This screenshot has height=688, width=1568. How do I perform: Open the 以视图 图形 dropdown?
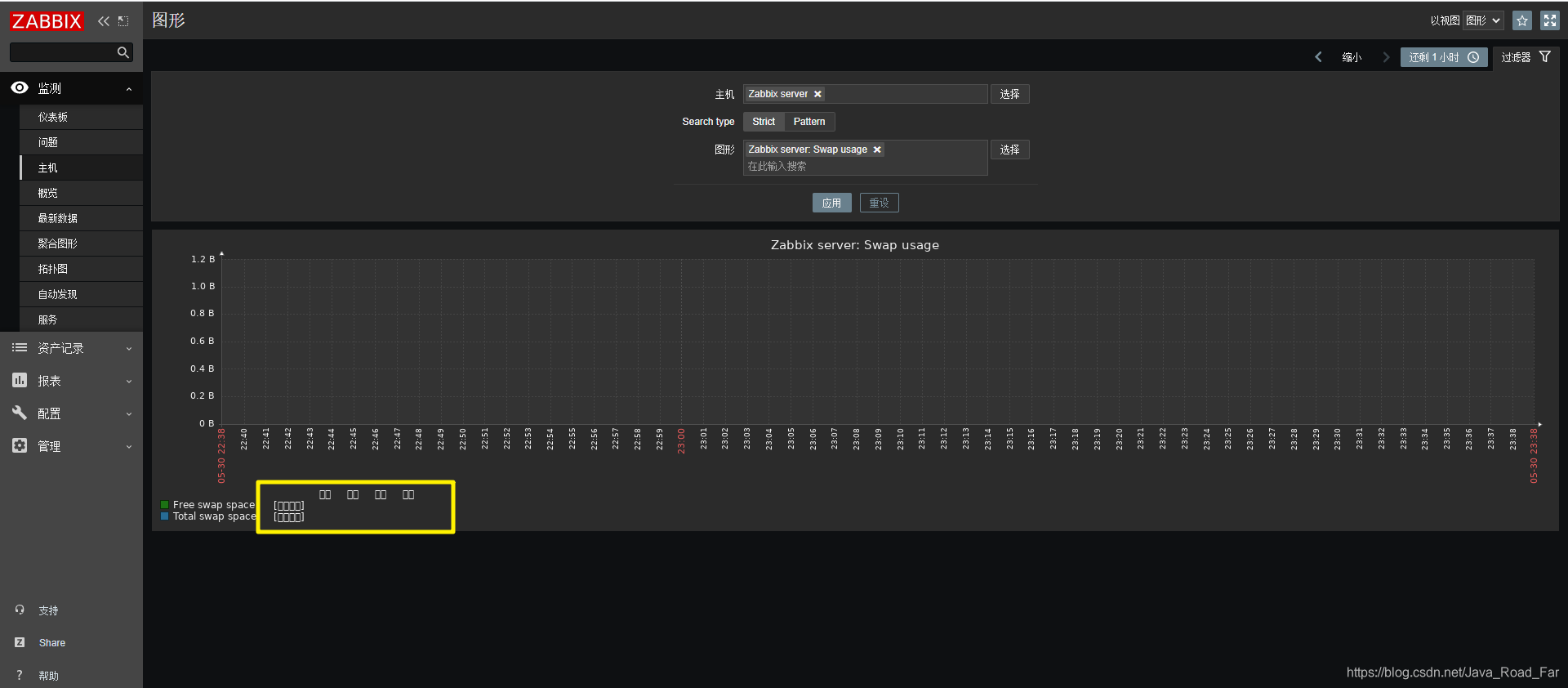click(1483, 20)
